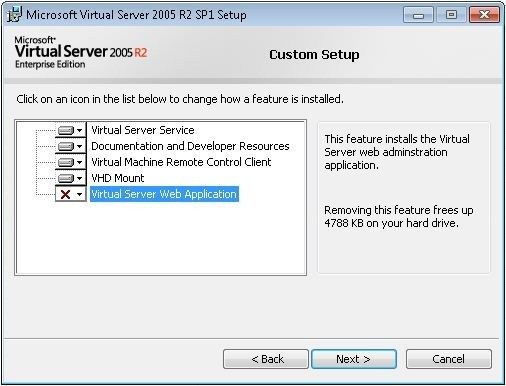Minimize the setup window
The height and width of the screenshot is (386, 506).
tap(418, 15)
